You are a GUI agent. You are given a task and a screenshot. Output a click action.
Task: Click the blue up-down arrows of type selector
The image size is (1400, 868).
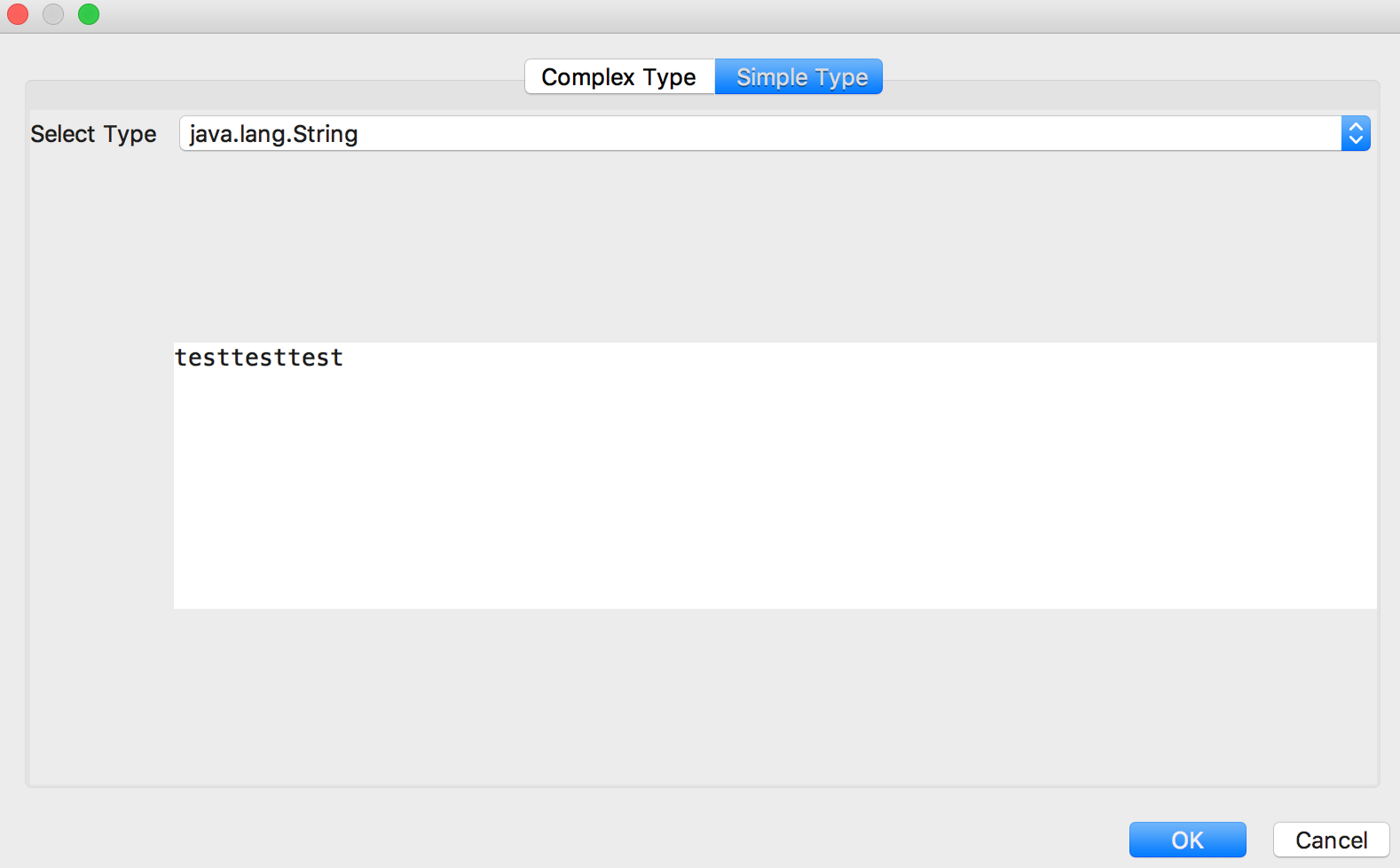[1356, 134]
